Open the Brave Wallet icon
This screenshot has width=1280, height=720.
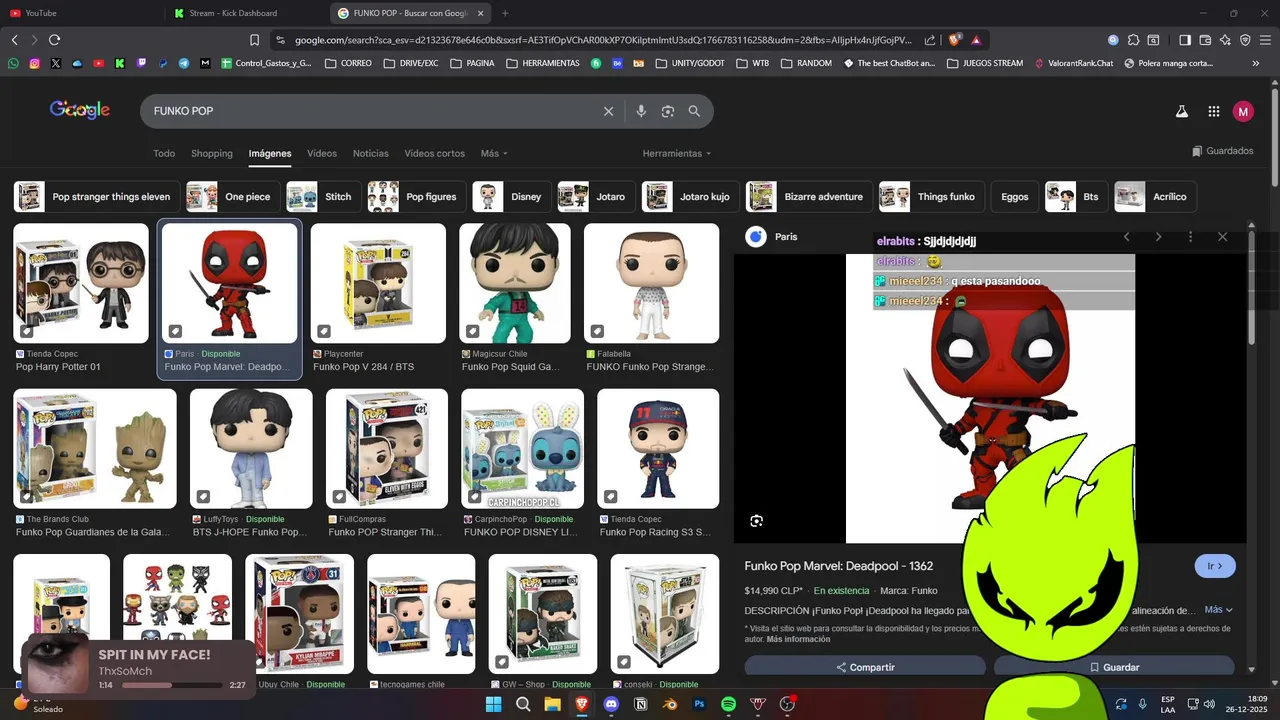click(1205, 40)
